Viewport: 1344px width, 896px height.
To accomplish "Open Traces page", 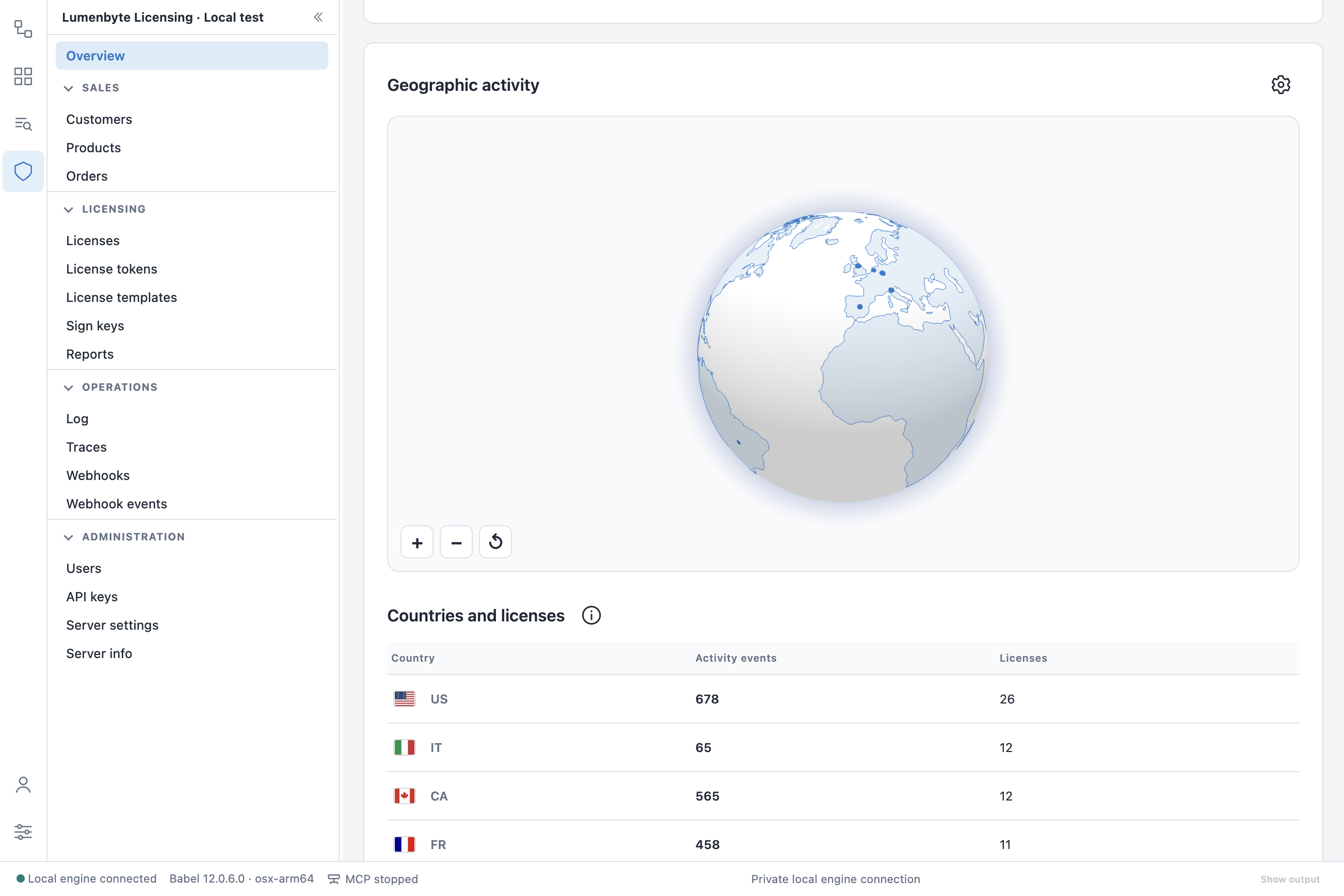I will click(86, 447).
